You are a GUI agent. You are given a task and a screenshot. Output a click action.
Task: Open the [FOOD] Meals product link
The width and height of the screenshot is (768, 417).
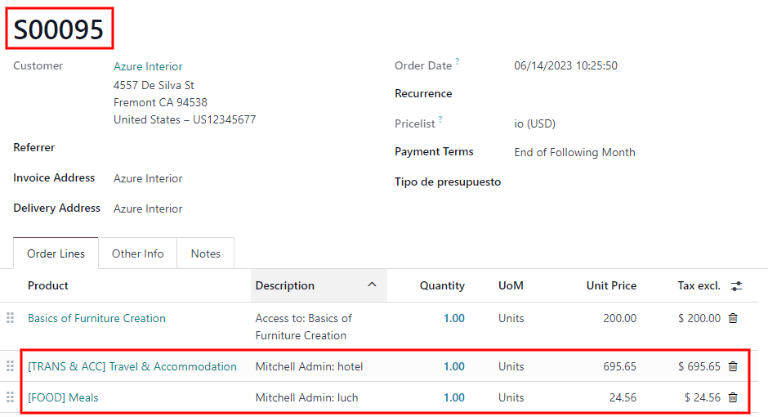[63, 398]
